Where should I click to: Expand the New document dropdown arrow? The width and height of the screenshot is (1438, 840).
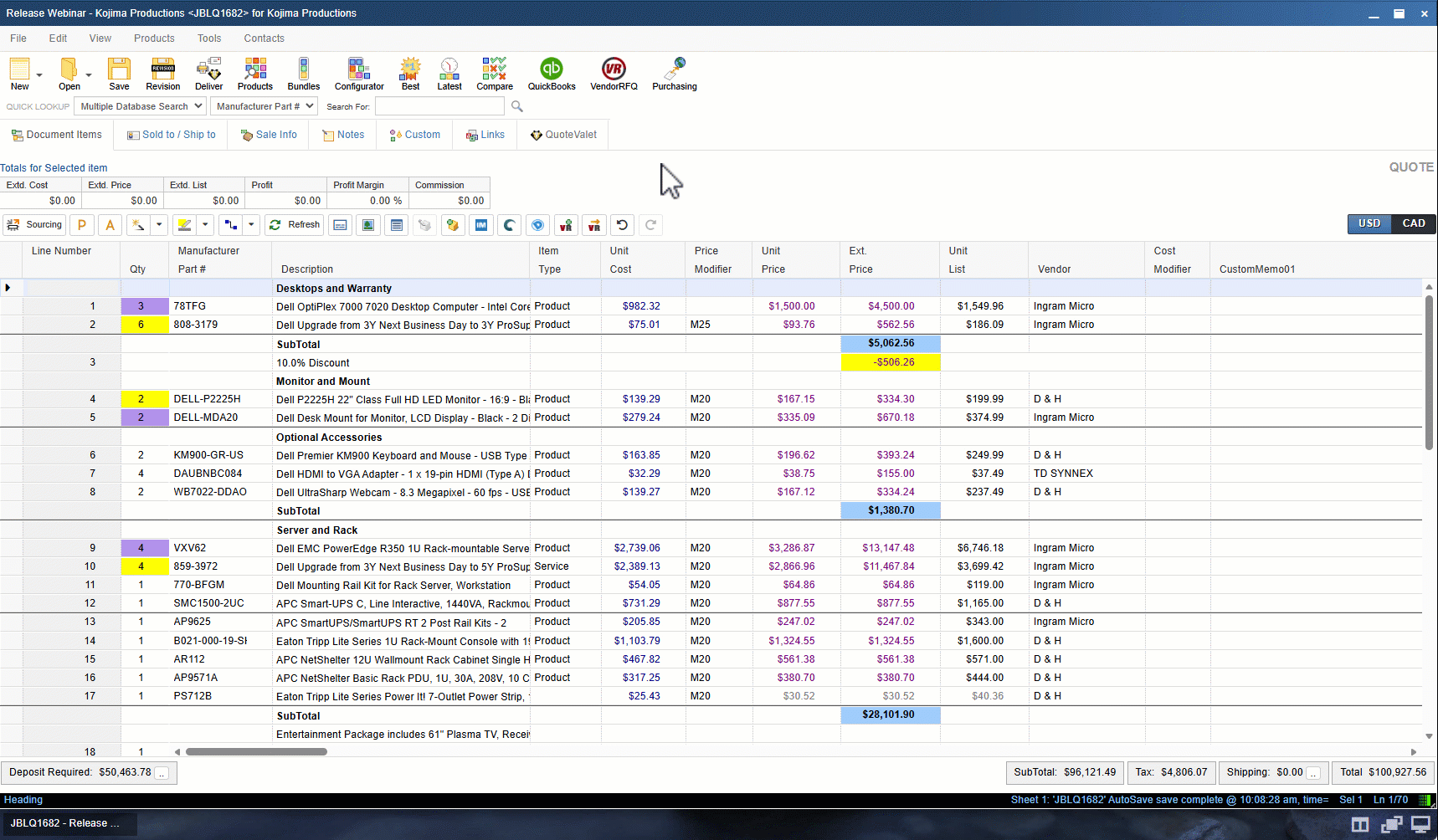coord(39,75)
